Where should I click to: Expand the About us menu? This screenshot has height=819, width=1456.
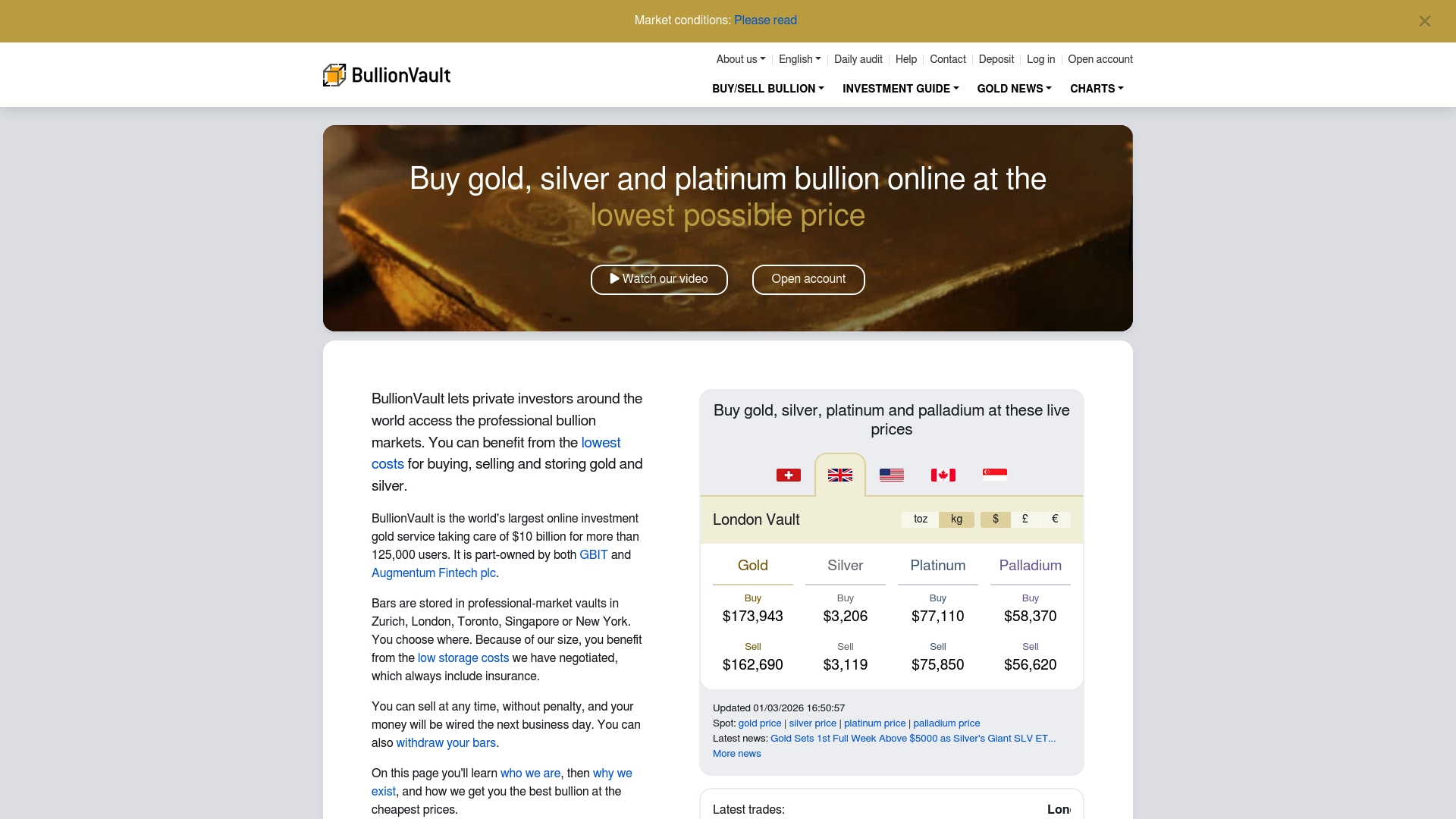[739, 59]
